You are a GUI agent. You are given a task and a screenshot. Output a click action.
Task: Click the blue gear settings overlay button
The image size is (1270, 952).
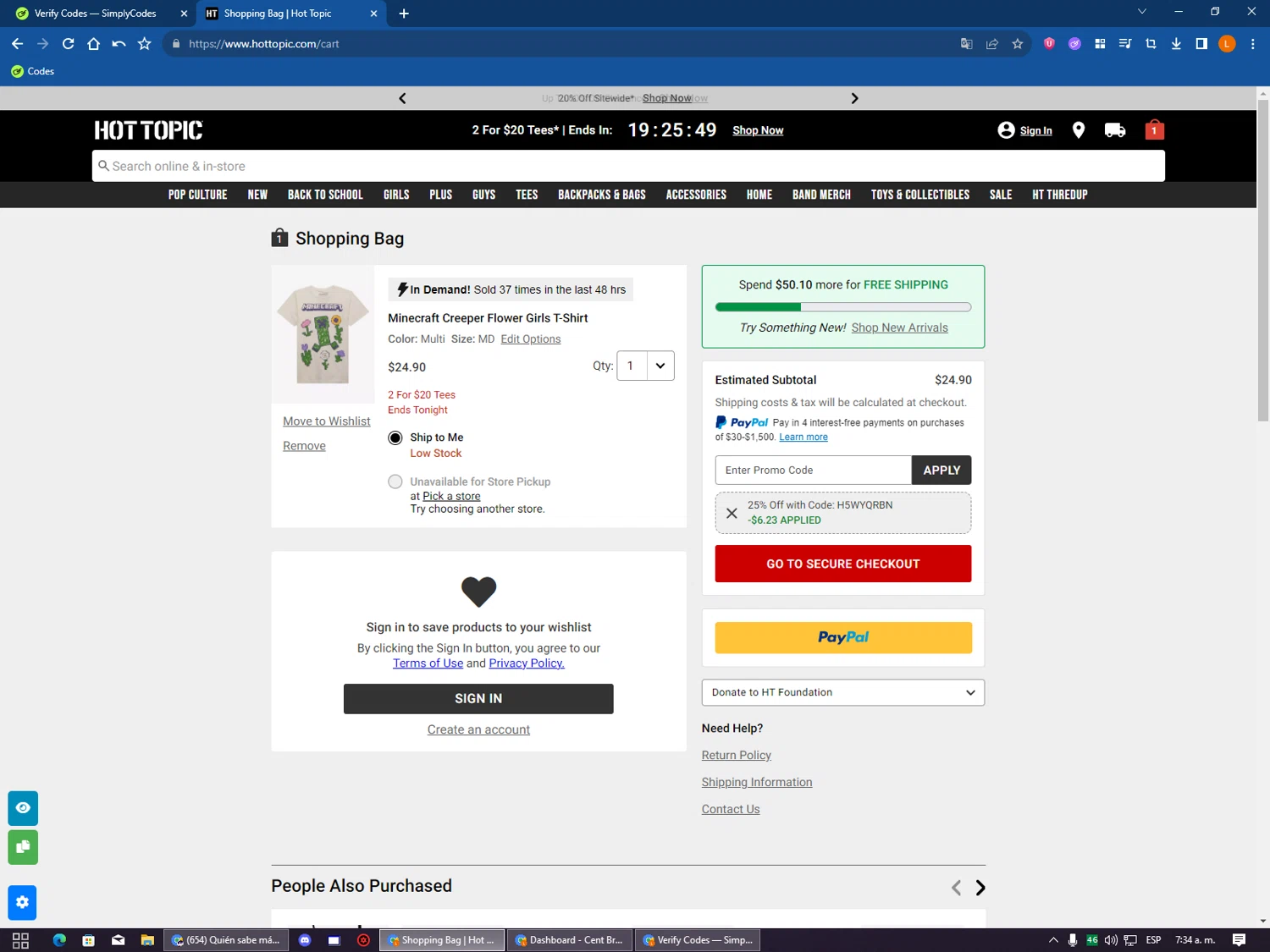(x=23, y=903)
